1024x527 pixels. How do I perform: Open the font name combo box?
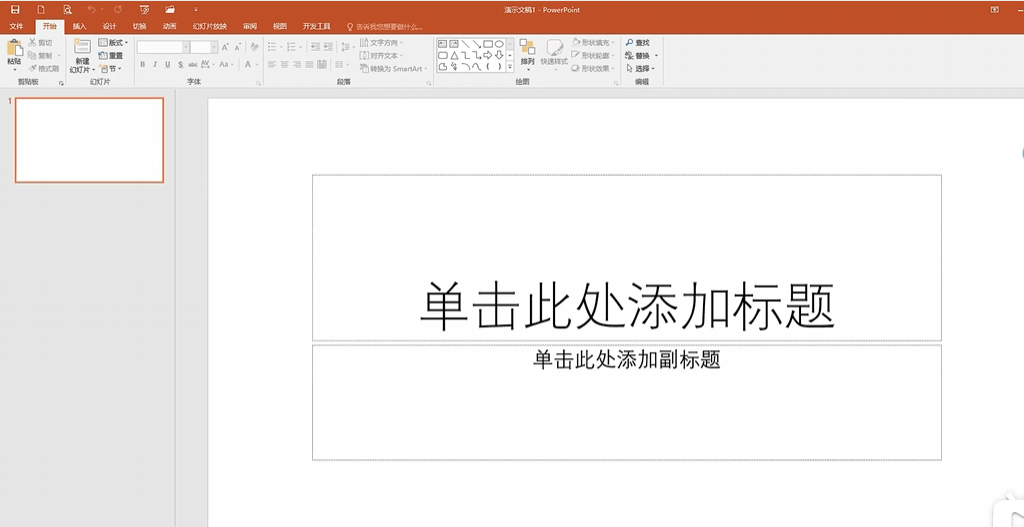[x=161, y=47]
